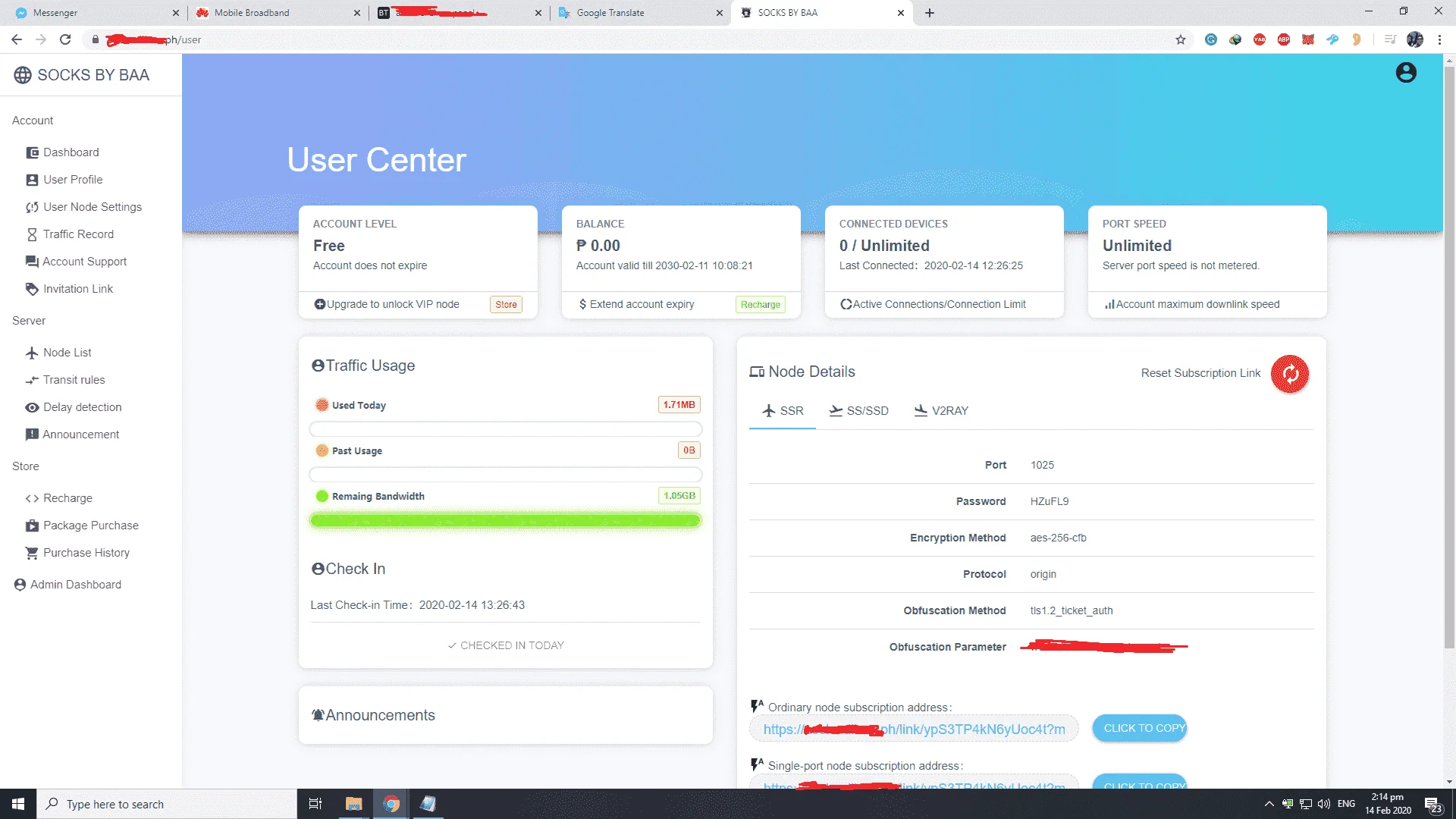Click the Chrome icon in the taskbar
Image resolution: width=1456 pixels, height=819 pixels.
(391, 804)
